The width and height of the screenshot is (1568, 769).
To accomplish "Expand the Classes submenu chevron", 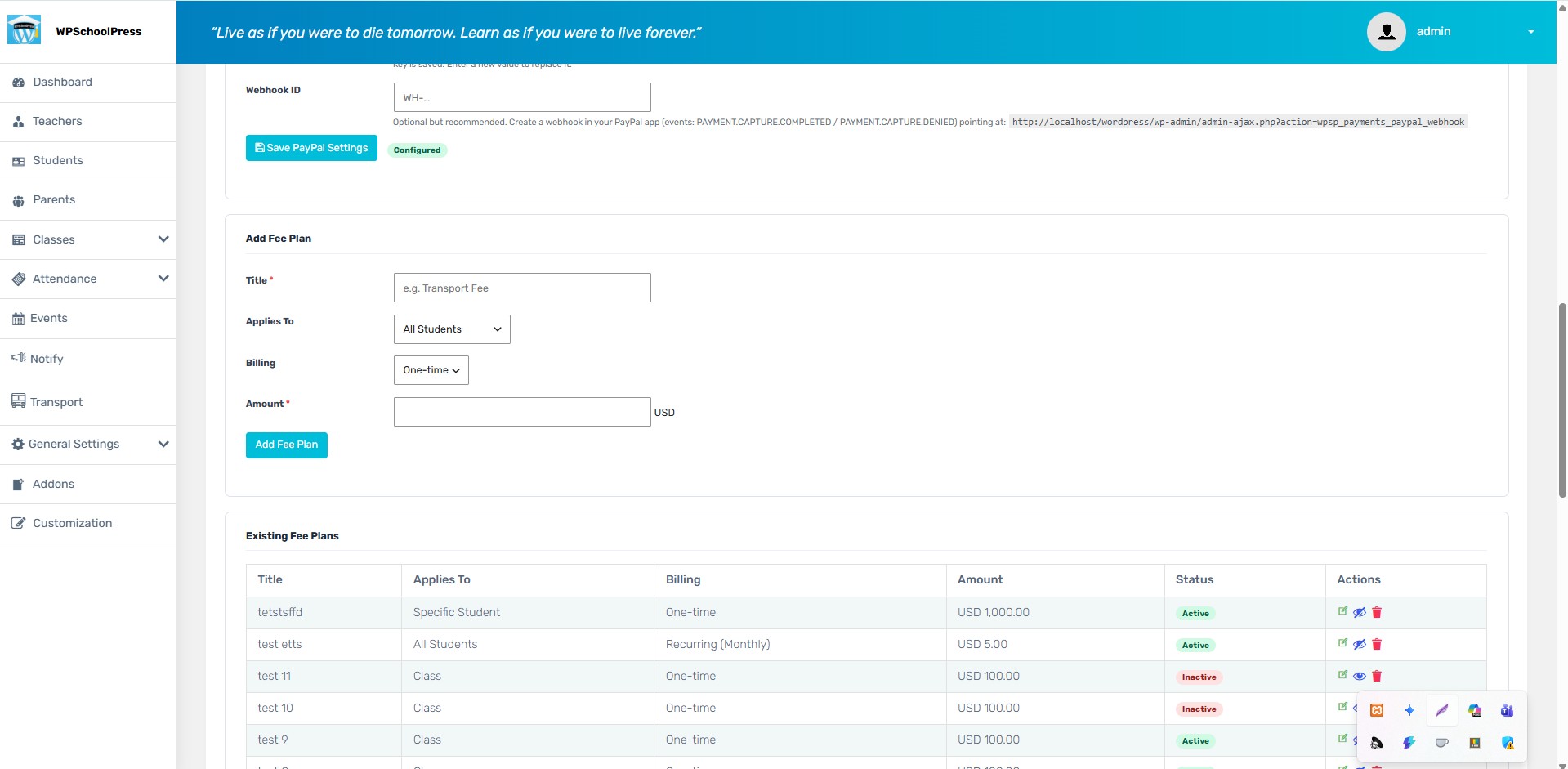I will 163,239.
